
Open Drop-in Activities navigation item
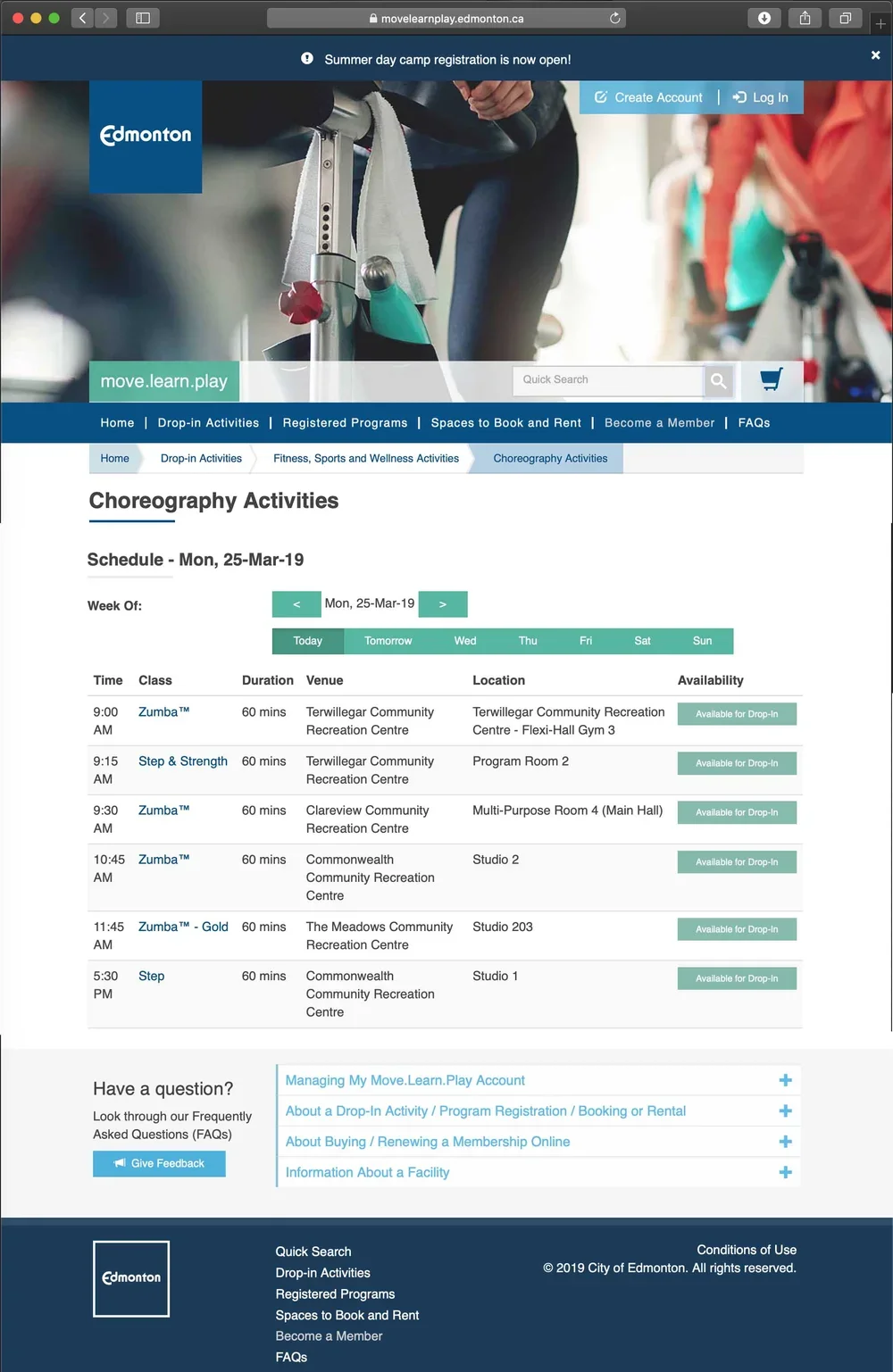click(x=208, y=423)
